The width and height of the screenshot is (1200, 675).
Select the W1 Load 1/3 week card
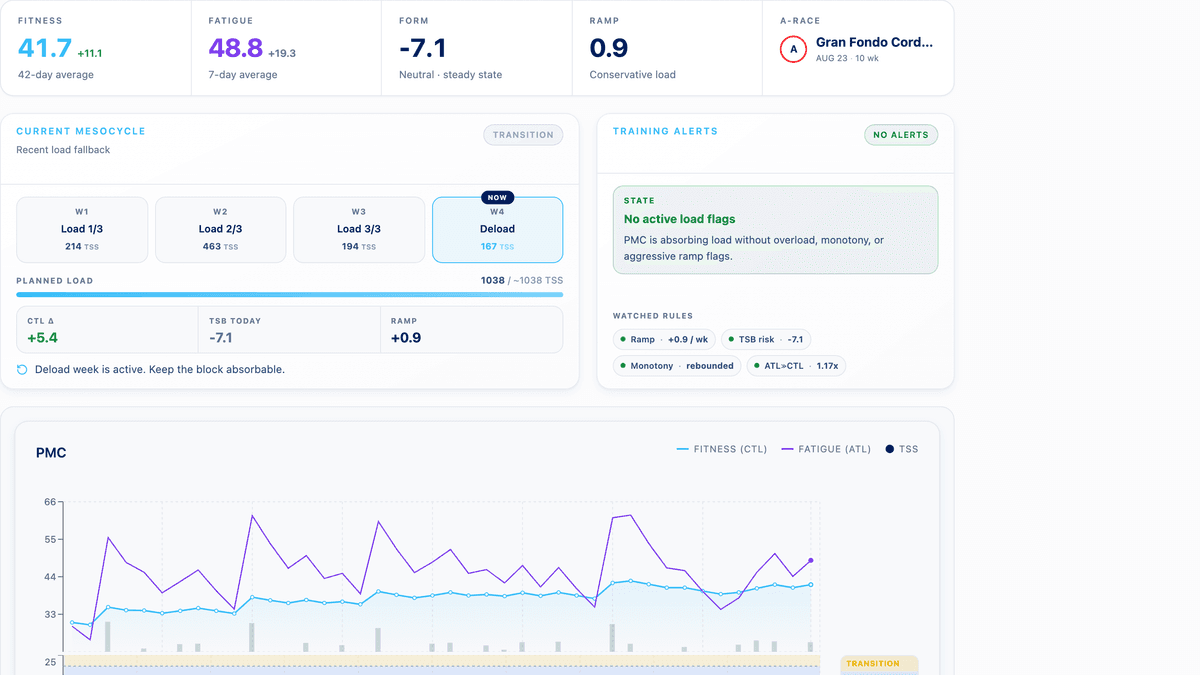pyautogui.click(x=82, y=230)
